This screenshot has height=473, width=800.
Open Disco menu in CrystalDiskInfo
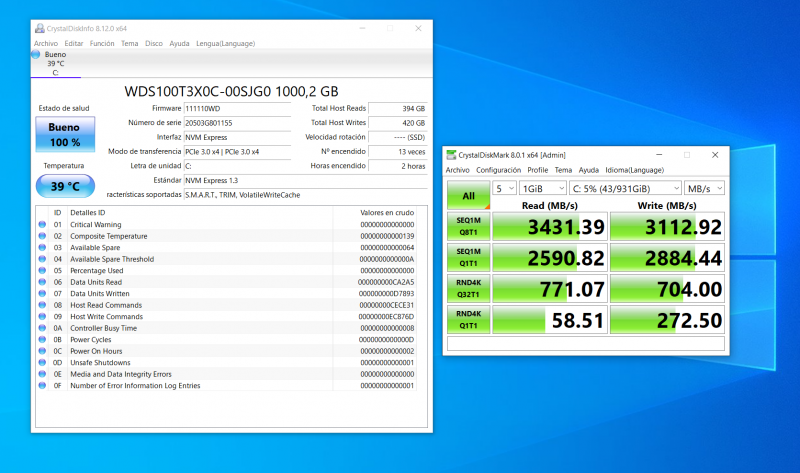click(154, 43)
